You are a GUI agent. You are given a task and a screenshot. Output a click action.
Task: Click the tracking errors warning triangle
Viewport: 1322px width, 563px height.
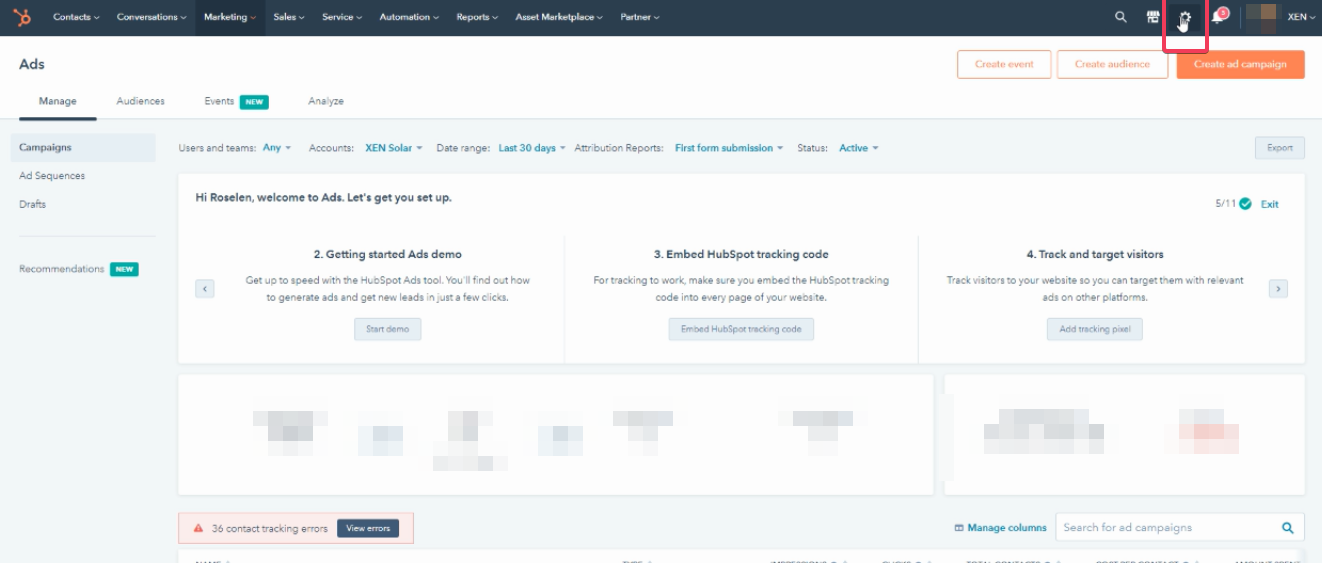199,528
